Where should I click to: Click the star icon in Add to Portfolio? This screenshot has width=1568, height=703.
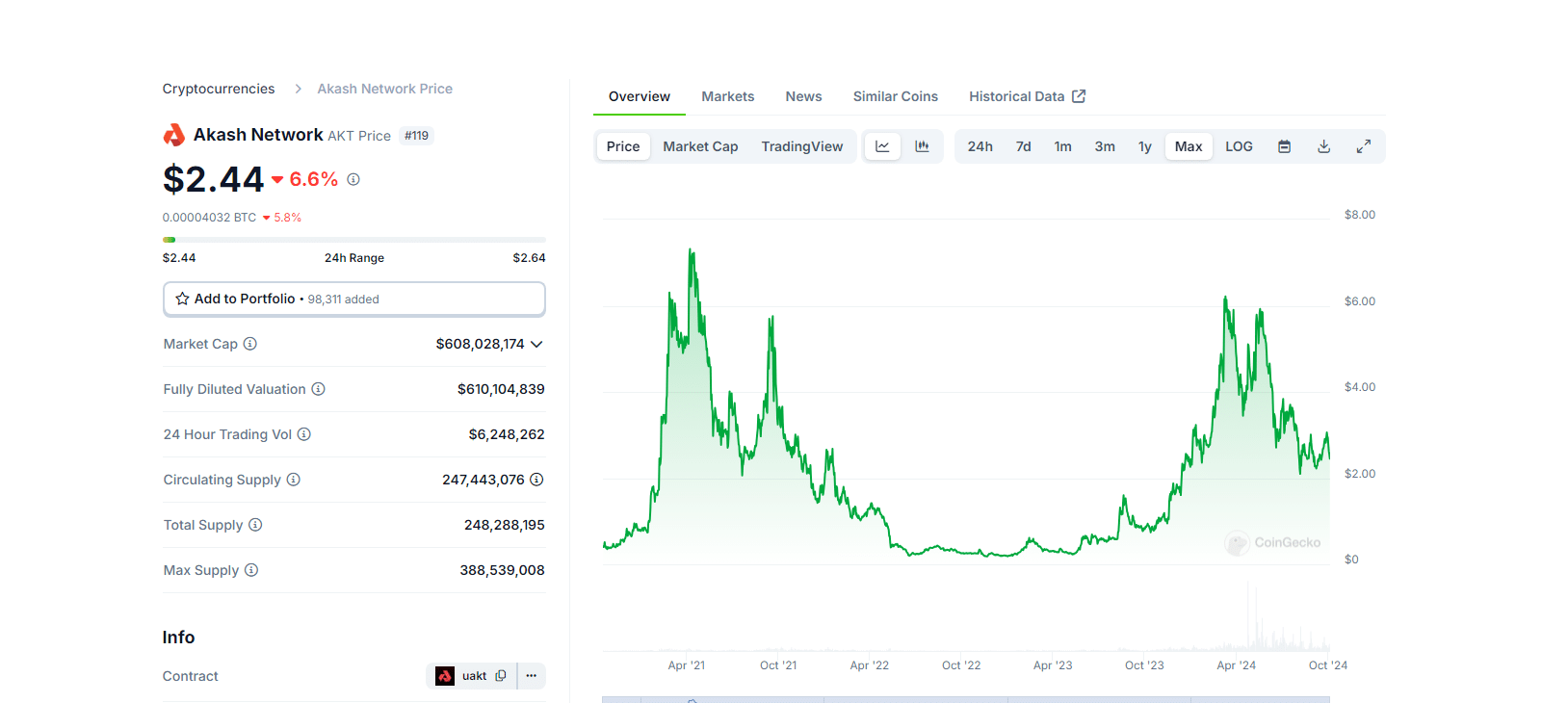(182, 299)
